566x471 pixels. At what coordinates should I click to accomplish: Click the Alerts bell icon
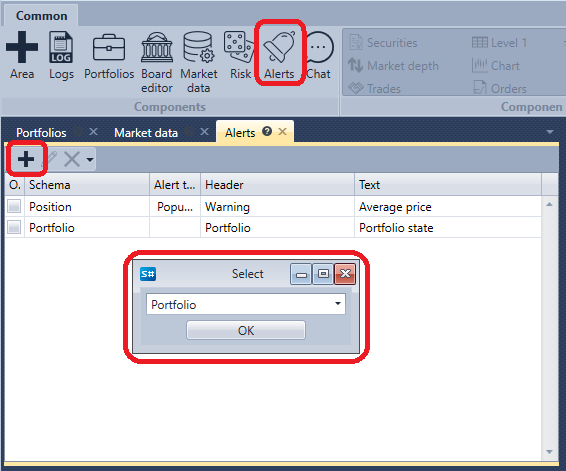point(279,47)
